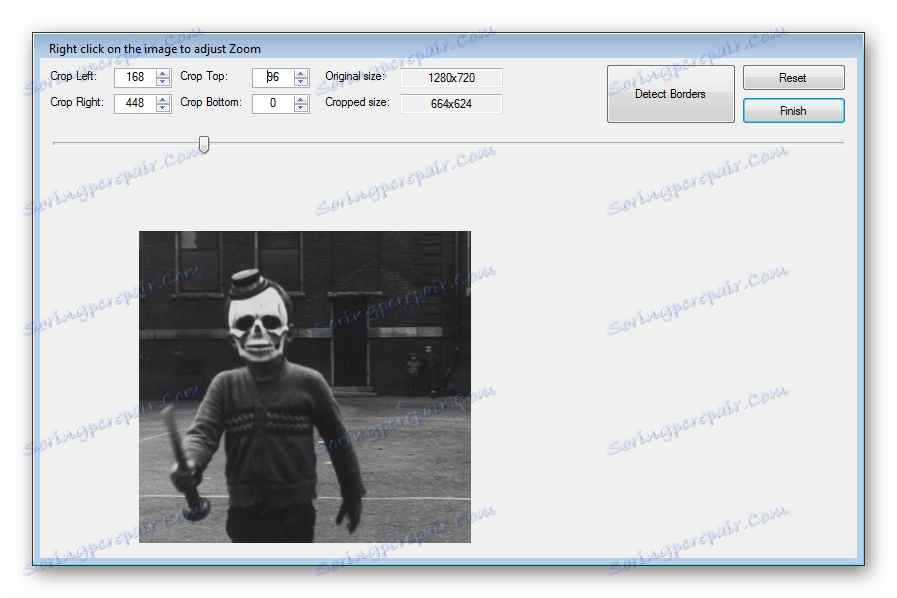The width and height of the screenshot is (897, 598).
Task: Focus the Crop Top input field
Action: tap(273, 77)
